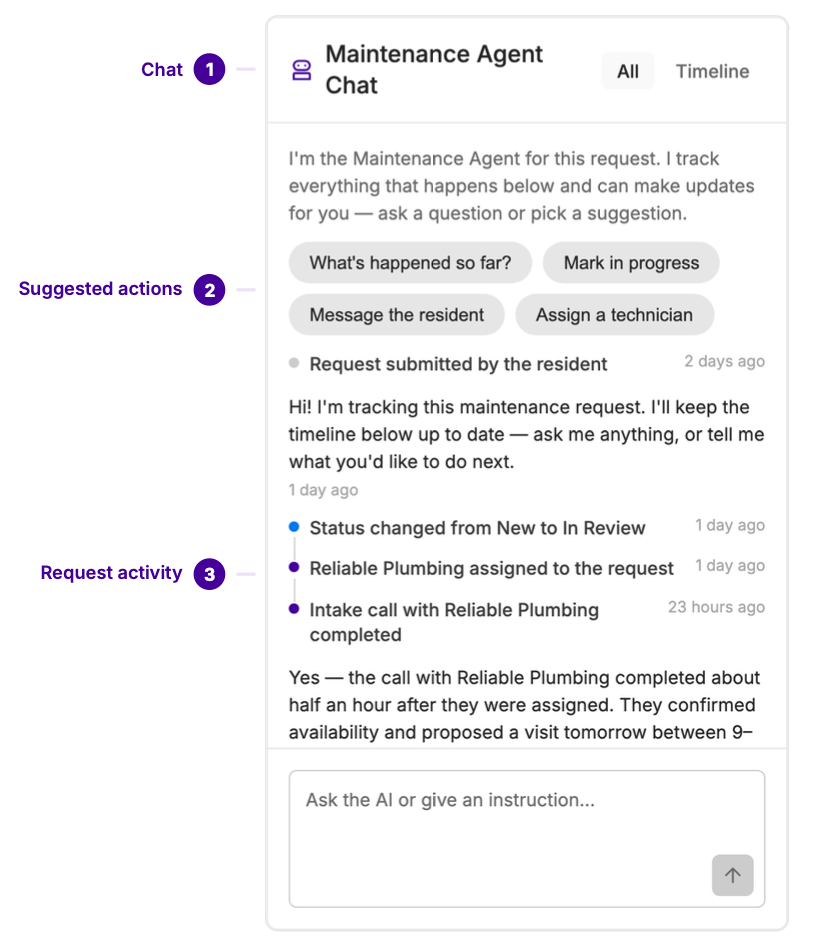Click numbered badge 2 beside Suggested actions

click(x=209, y=290)
